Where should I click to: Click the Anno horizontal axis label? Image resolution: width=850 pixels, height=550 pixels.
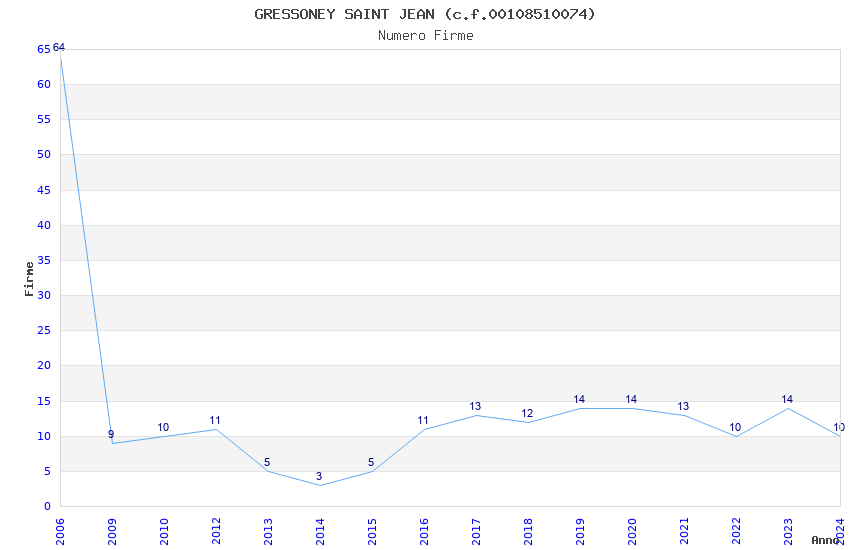(824, 540)
